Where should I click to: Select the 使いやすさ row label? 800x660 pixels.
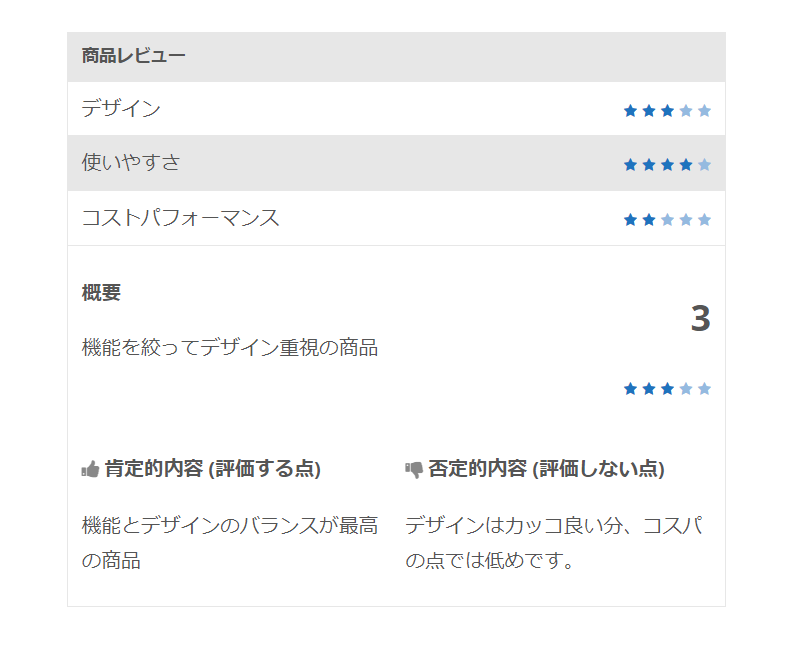131,163
